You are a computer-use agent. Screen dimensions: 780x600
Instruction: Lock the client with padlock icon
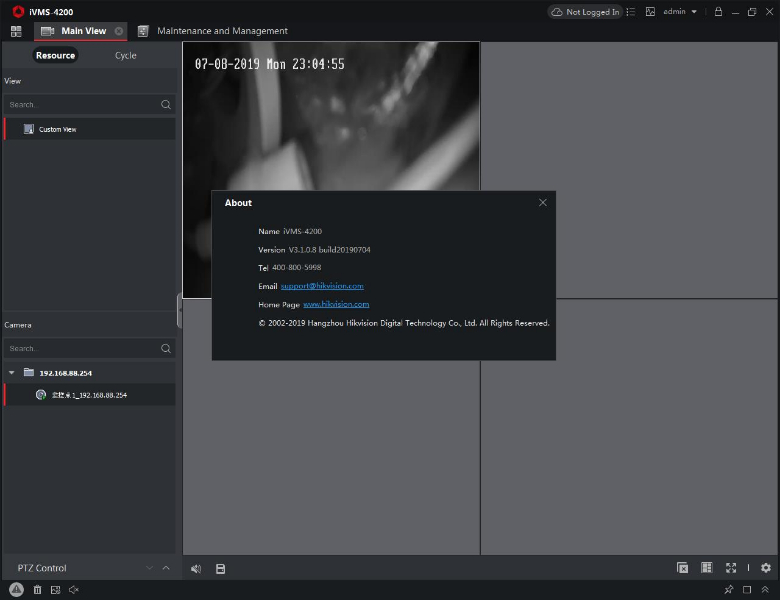[718, 11]
